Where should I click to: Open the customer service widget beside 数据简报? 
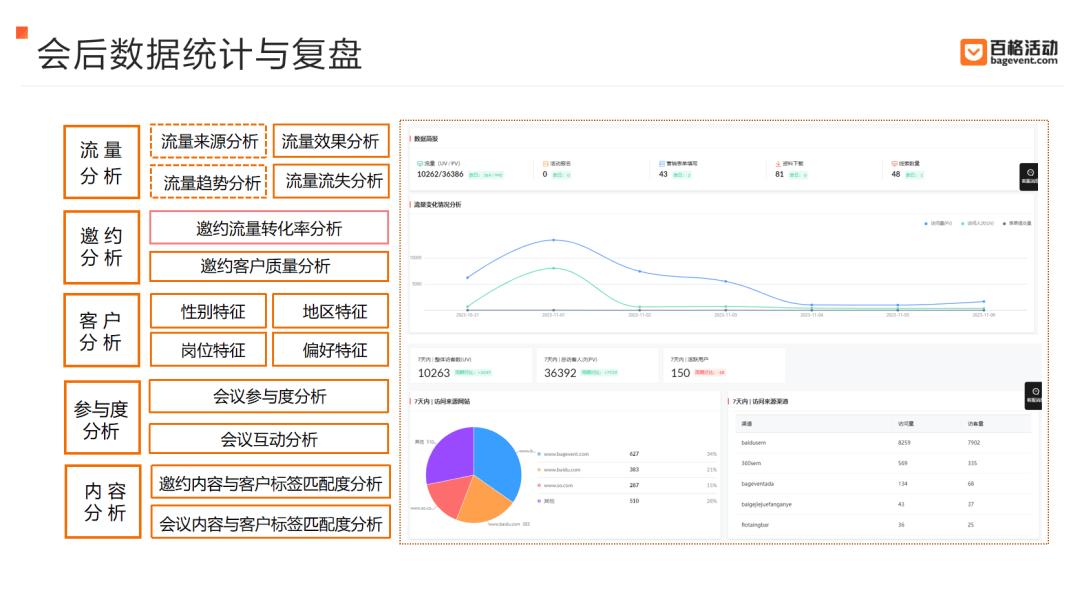tap(1029, 177)
